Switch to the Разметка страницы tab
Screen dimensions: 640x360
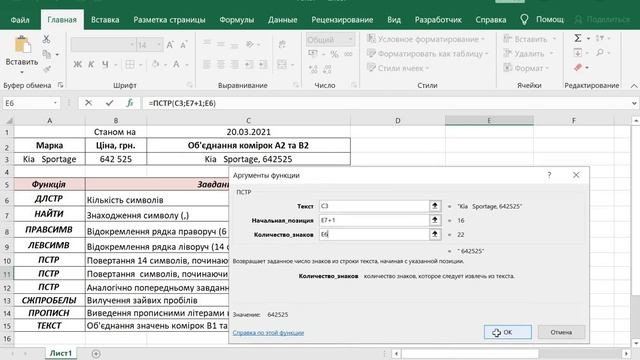(x=169, y=20)
